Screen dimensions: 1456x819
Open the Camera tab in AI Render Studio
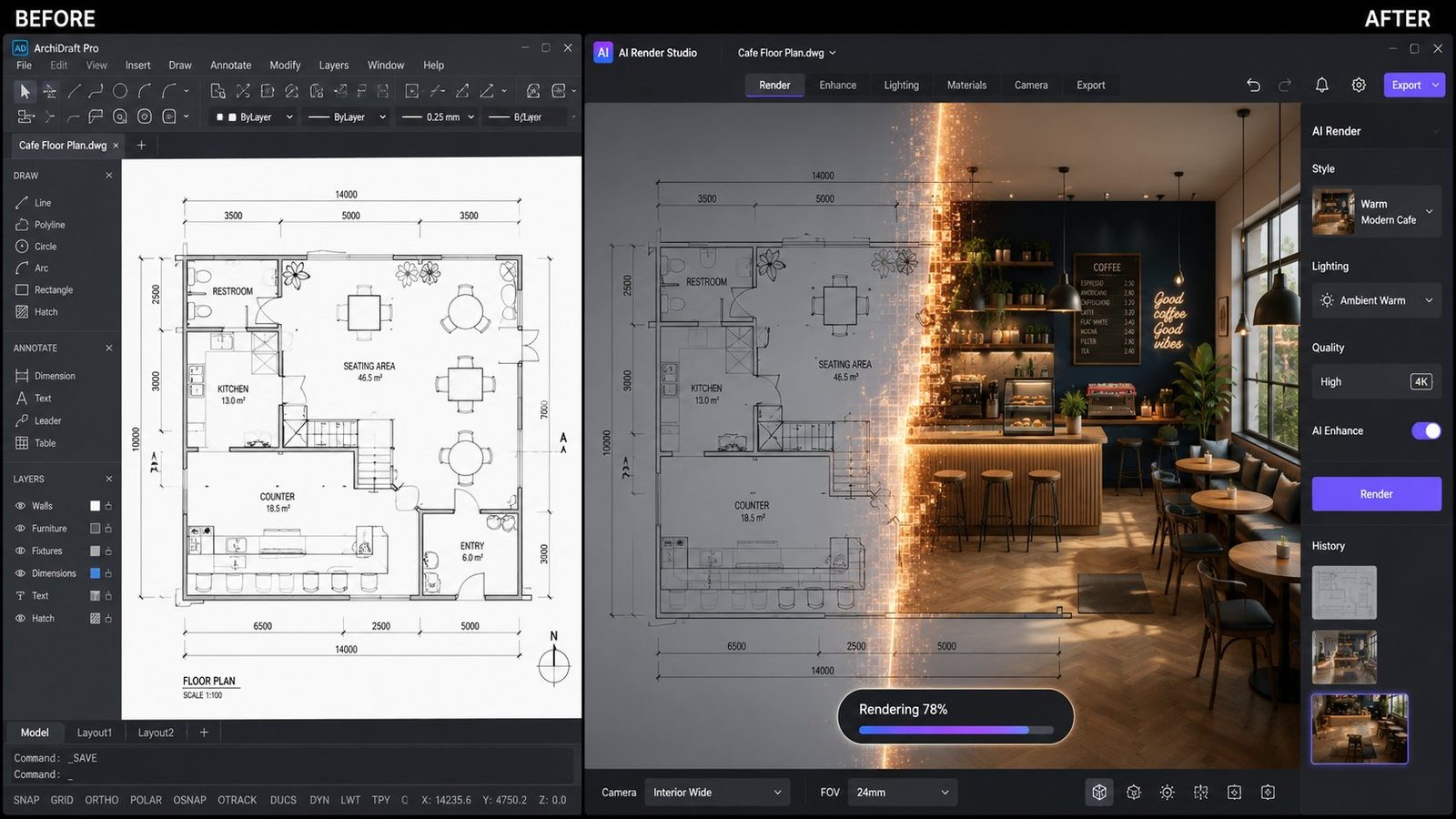1031,86
